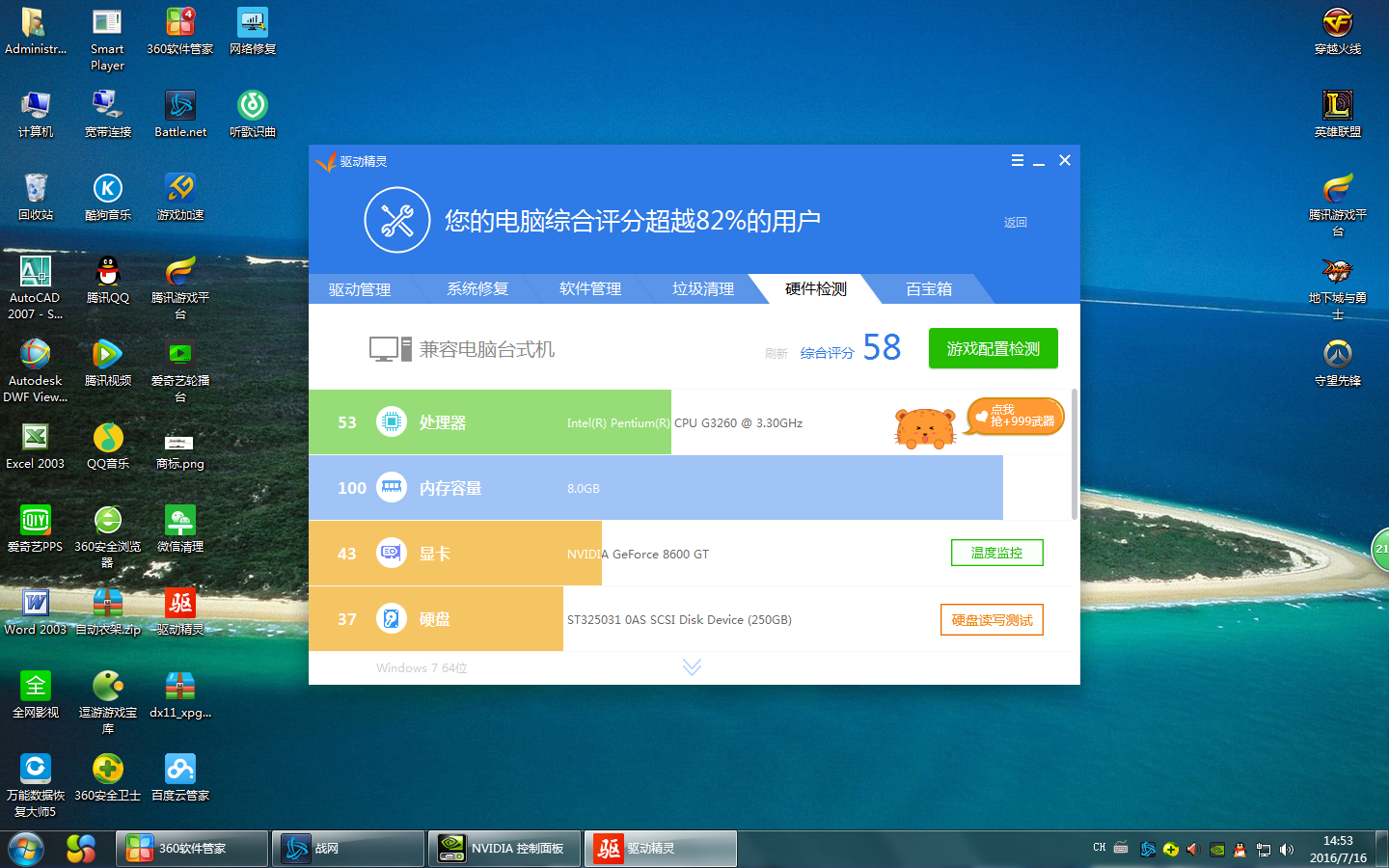
Task: Click the 刷新 refresh link
Action: 776,354
